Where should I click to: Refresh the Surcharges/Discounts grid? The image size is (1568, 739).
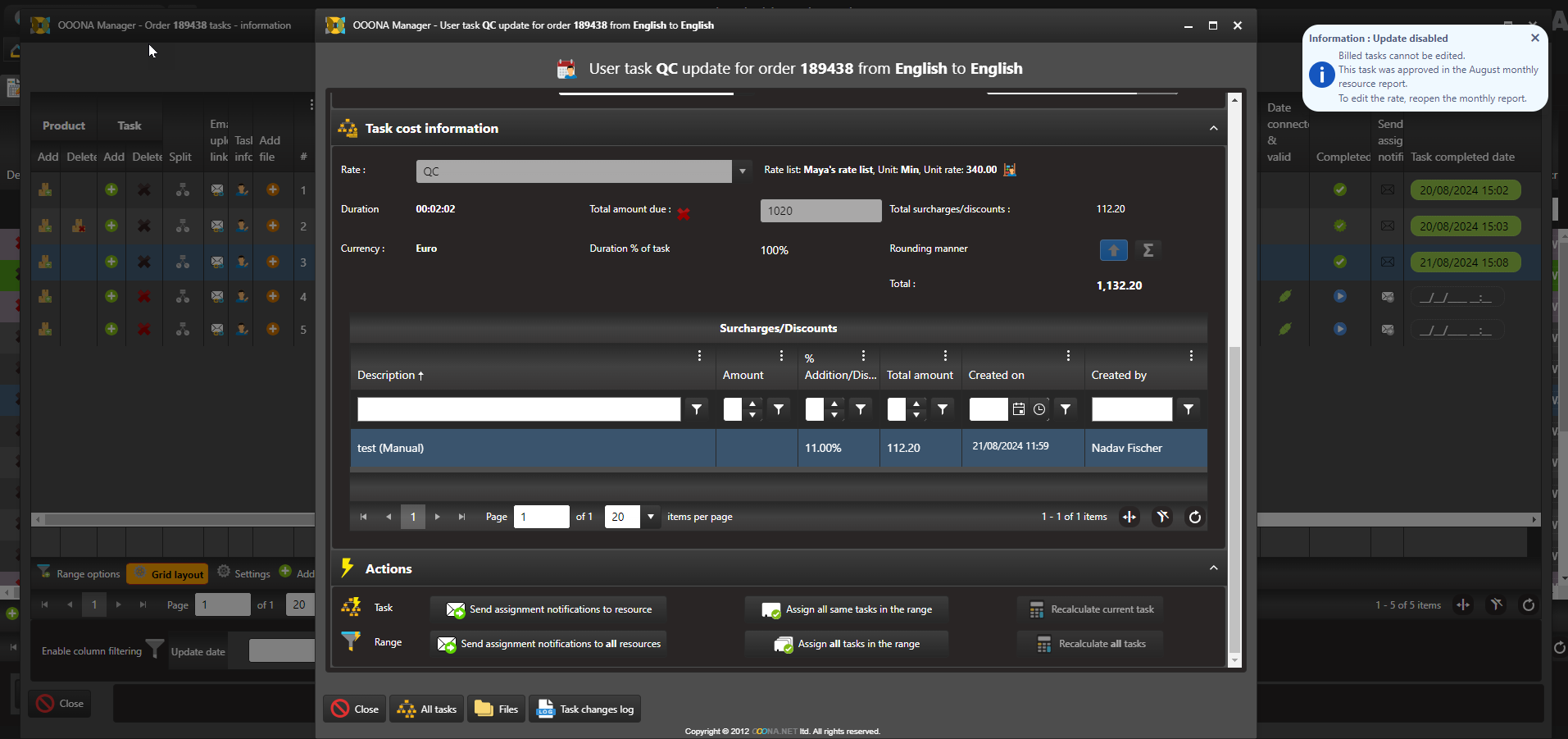(1195, 517)
